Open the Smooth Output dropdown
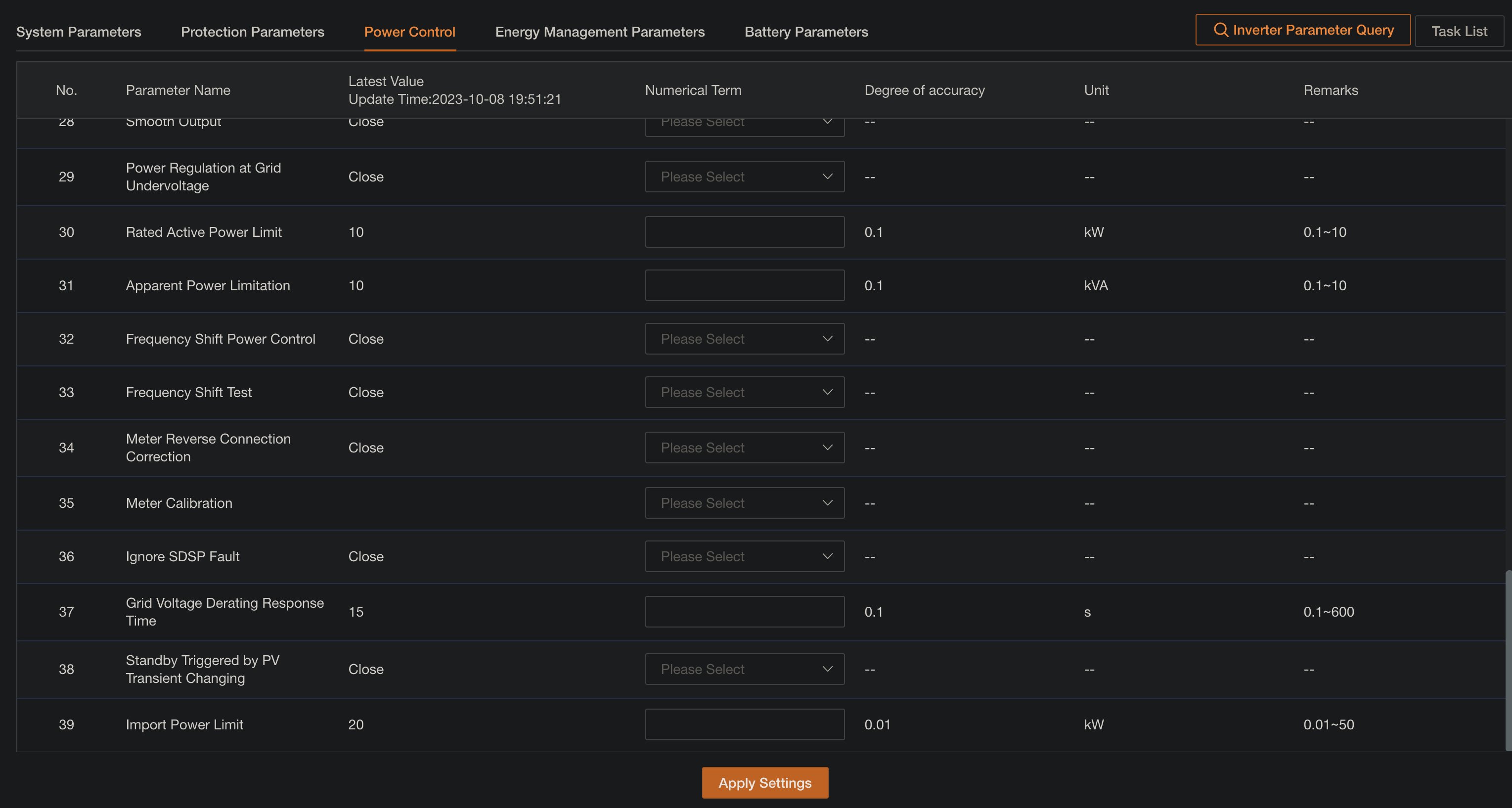1512x808 pixels. [744, 122]
